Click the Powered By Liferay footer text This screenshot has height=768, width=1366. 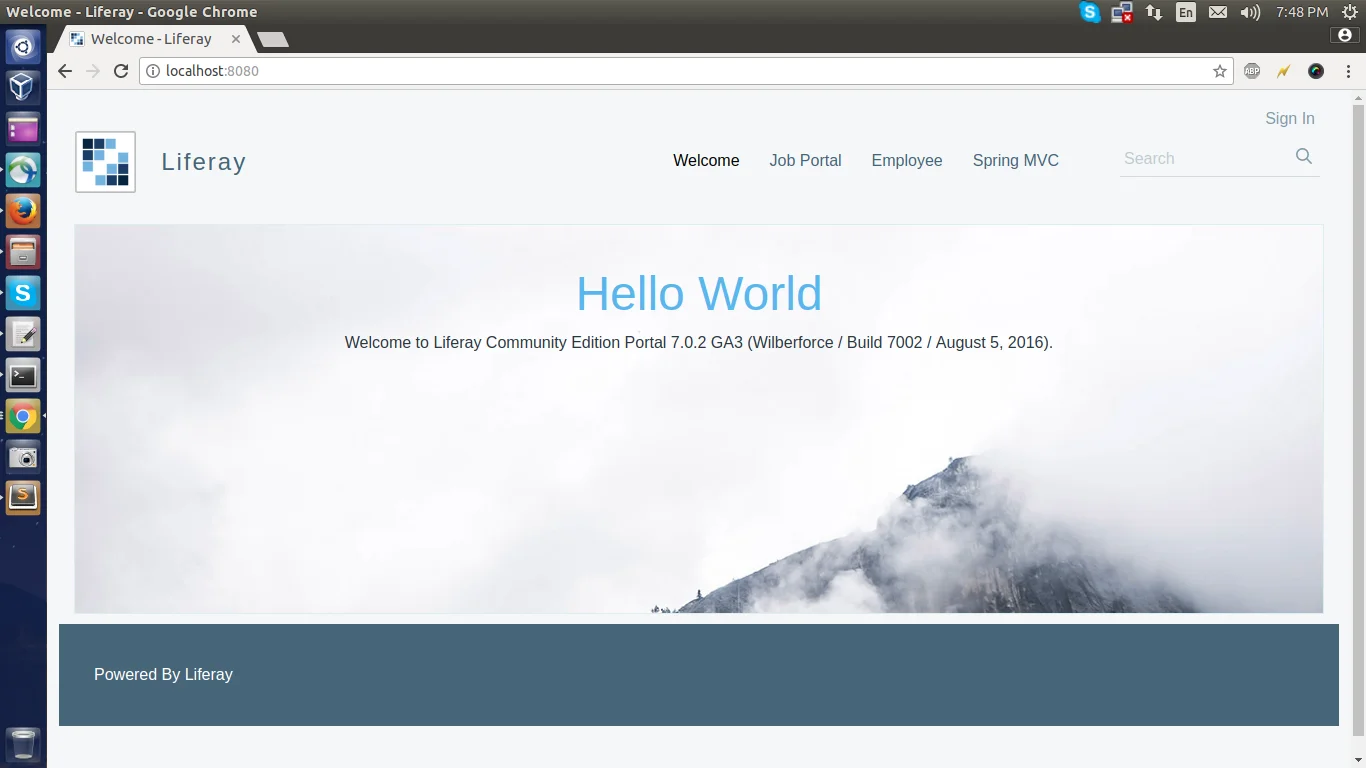click(x=163, y=674)
